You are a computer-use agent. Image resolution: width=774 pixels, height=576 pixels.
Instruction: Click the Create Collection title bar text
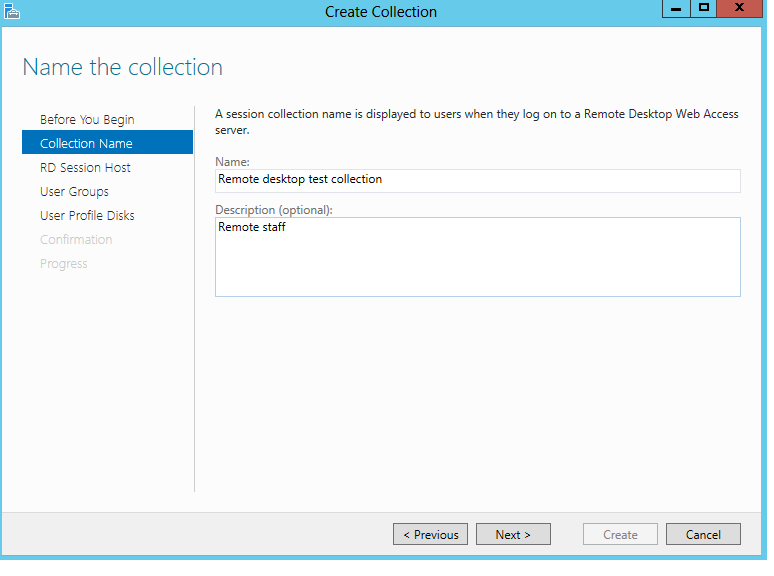click(381, 12)
